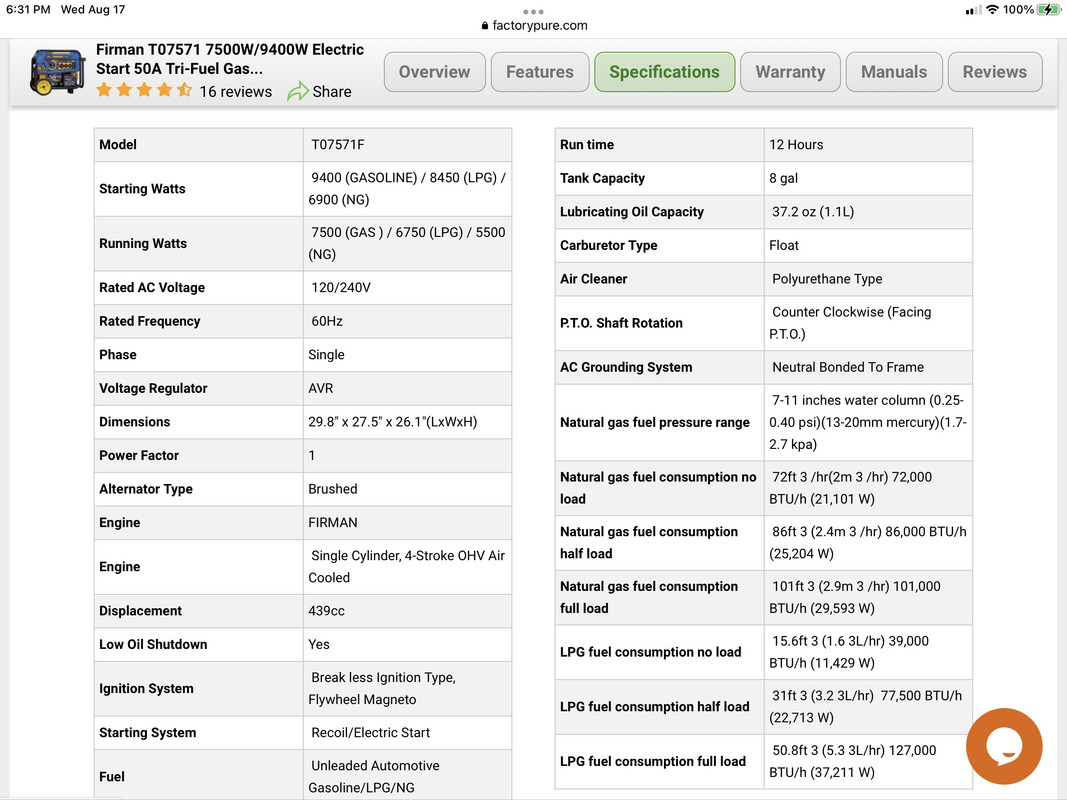The image size is (1067, 800).
Task: Click the Natural gas fuel pressure range label
Action: click(x=655, y=422)
